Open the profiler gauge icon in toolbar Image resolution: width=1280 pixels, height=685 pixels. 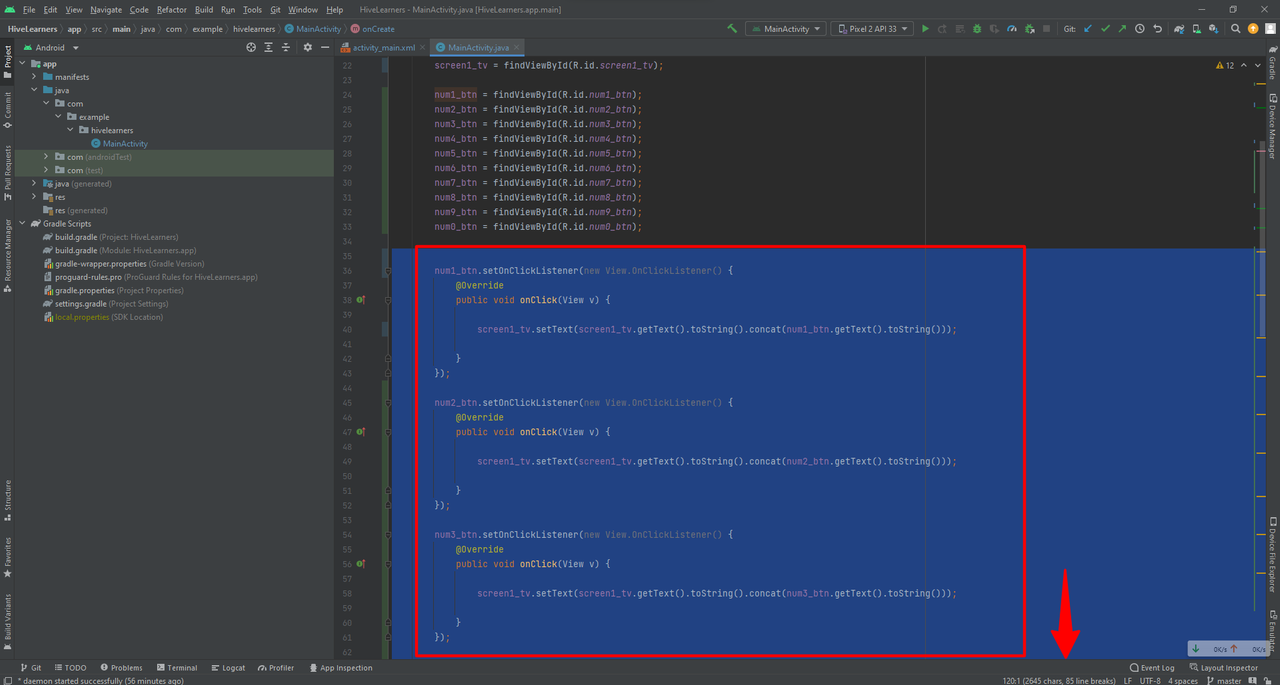click(1012, 29)
